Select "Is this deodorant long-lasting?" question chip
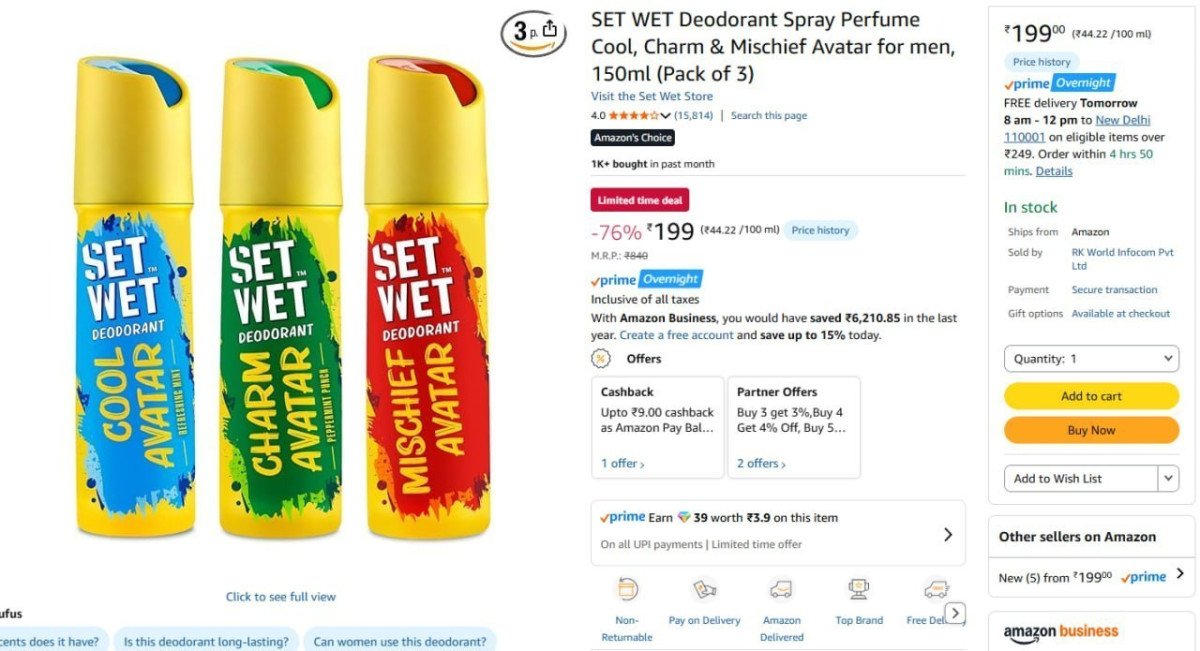Screen dimensions: 1200x651 tap(205, 641)
